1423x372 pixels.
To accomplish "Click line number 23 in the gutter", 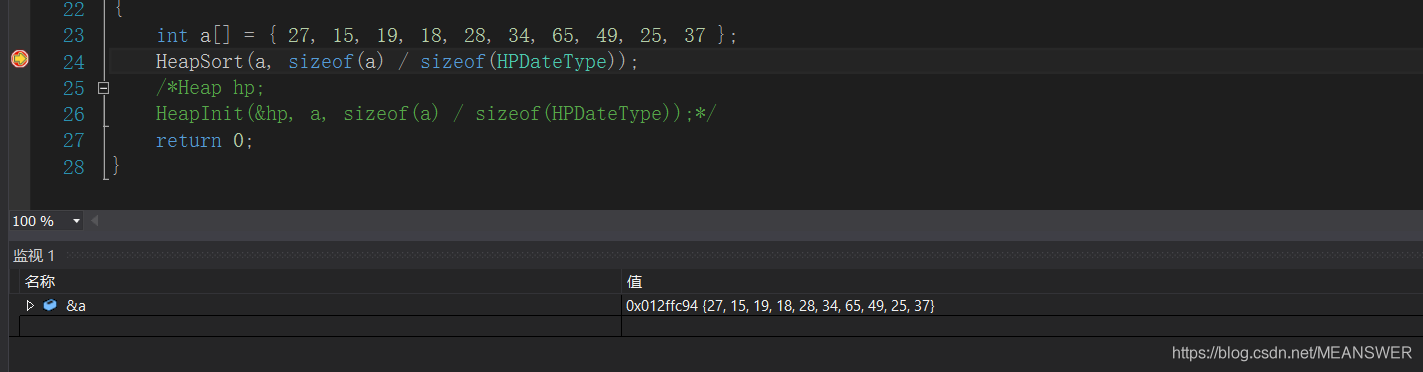I will [x=73, y=36].
